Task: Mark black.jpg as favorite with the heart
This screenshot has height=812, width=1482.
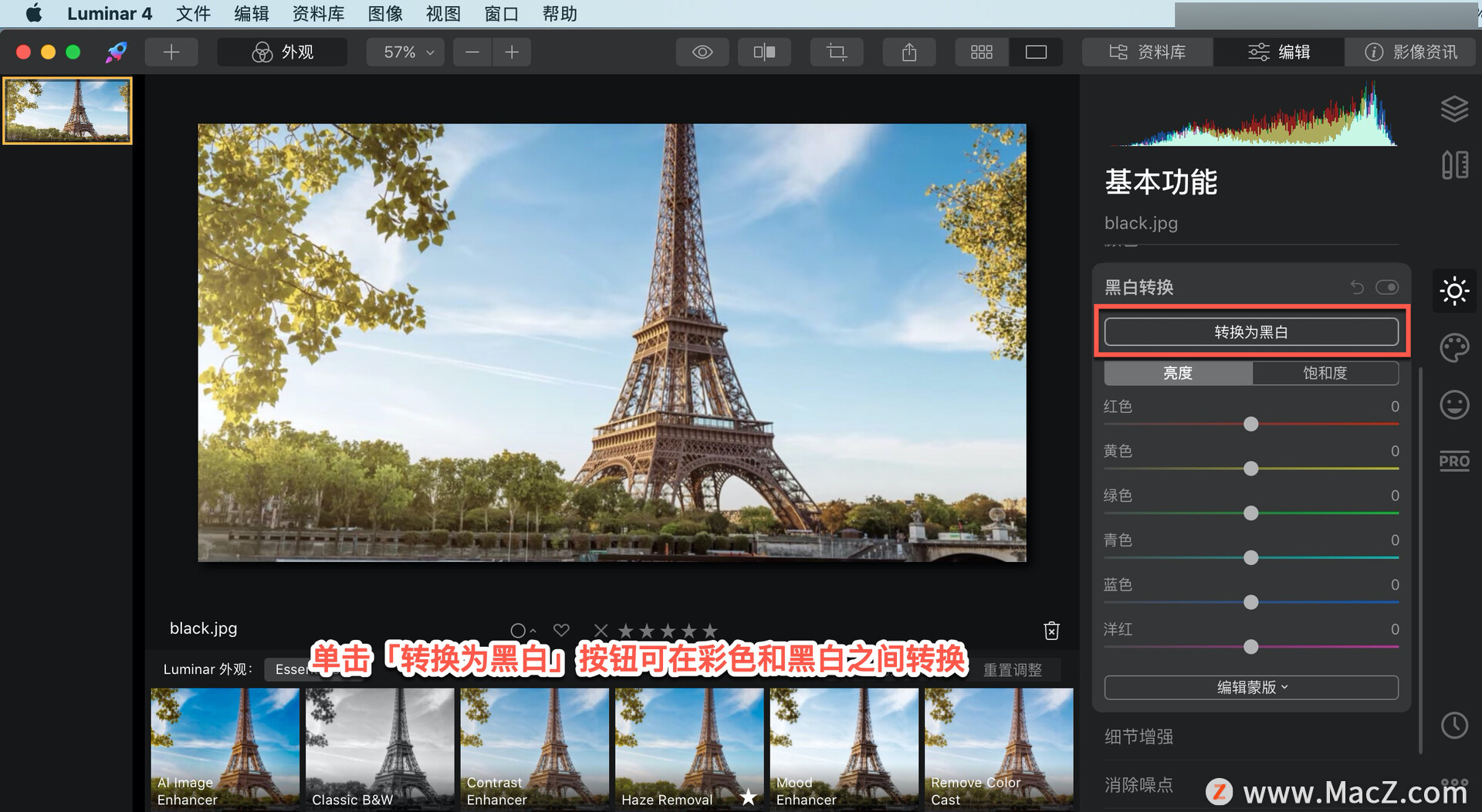Action: pos(561,630)
